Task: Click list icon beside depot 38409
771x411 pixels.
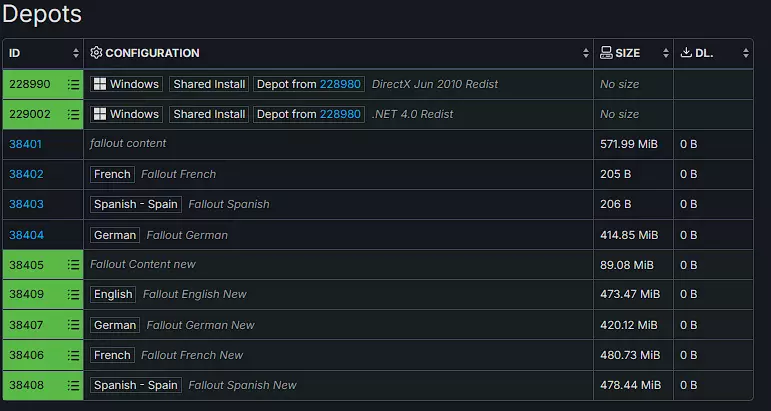Action: tap(73, 294)
